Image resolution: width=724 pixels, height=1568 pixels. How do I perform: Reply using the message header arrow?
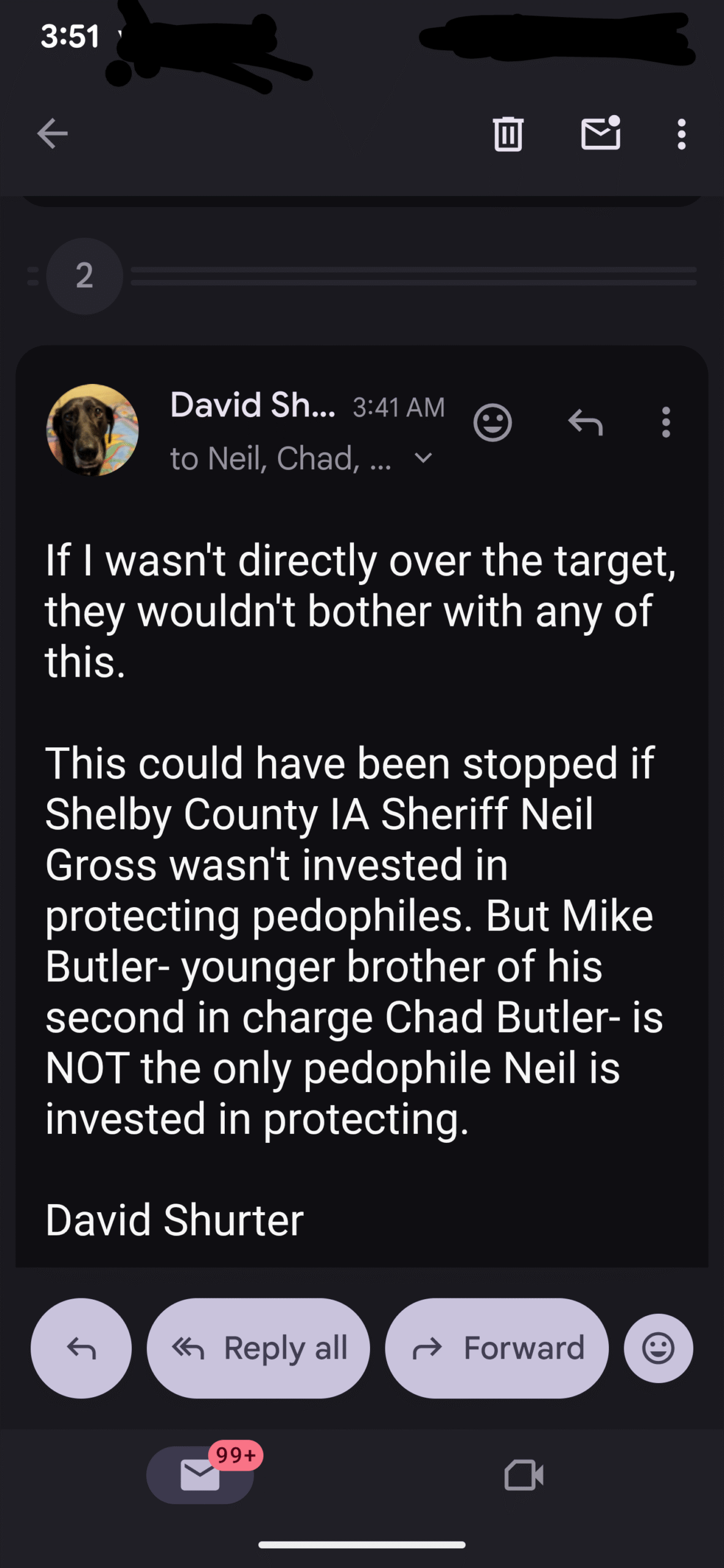[x=586, y=423]
